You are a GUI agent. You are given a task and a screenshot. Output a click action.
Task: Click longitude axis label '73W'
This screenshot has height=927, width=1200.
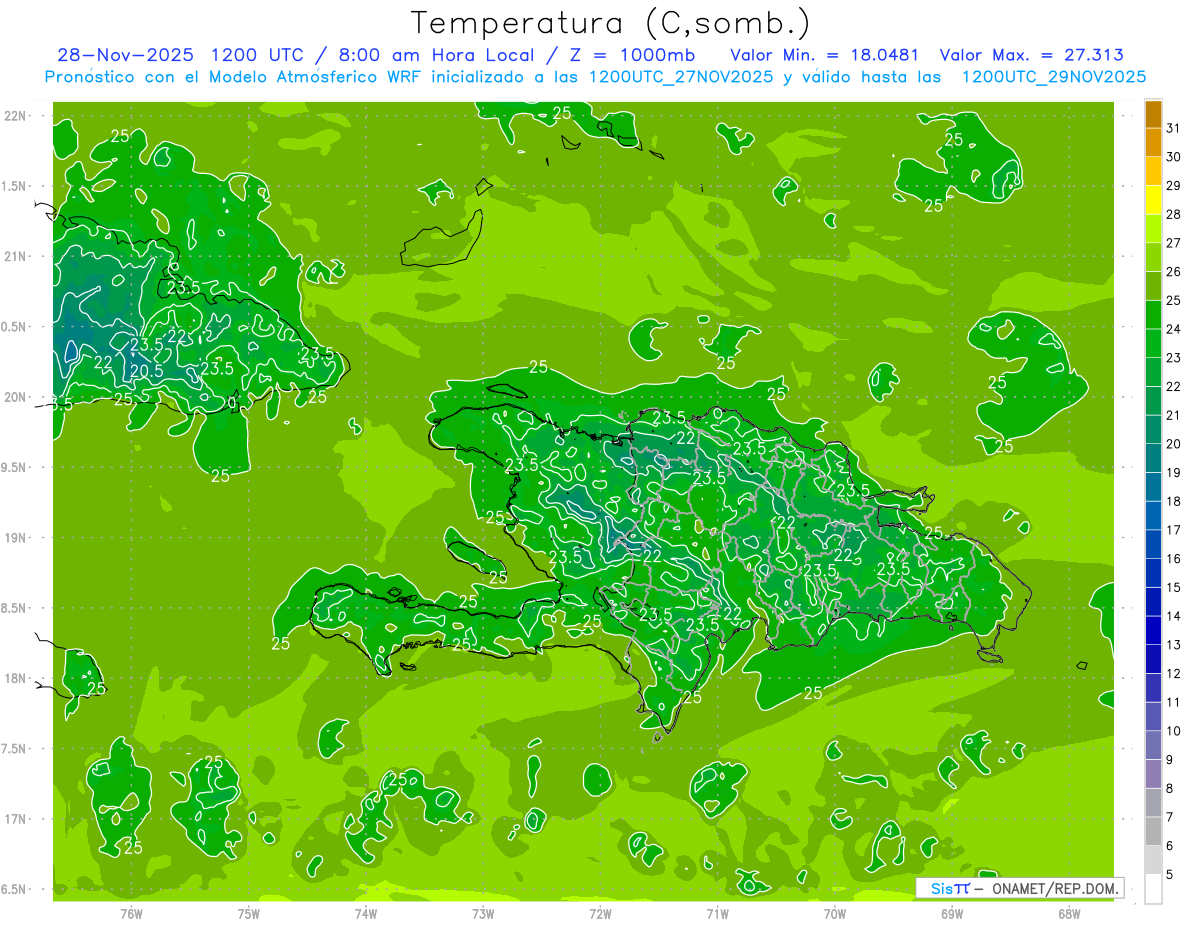(483, 913)
